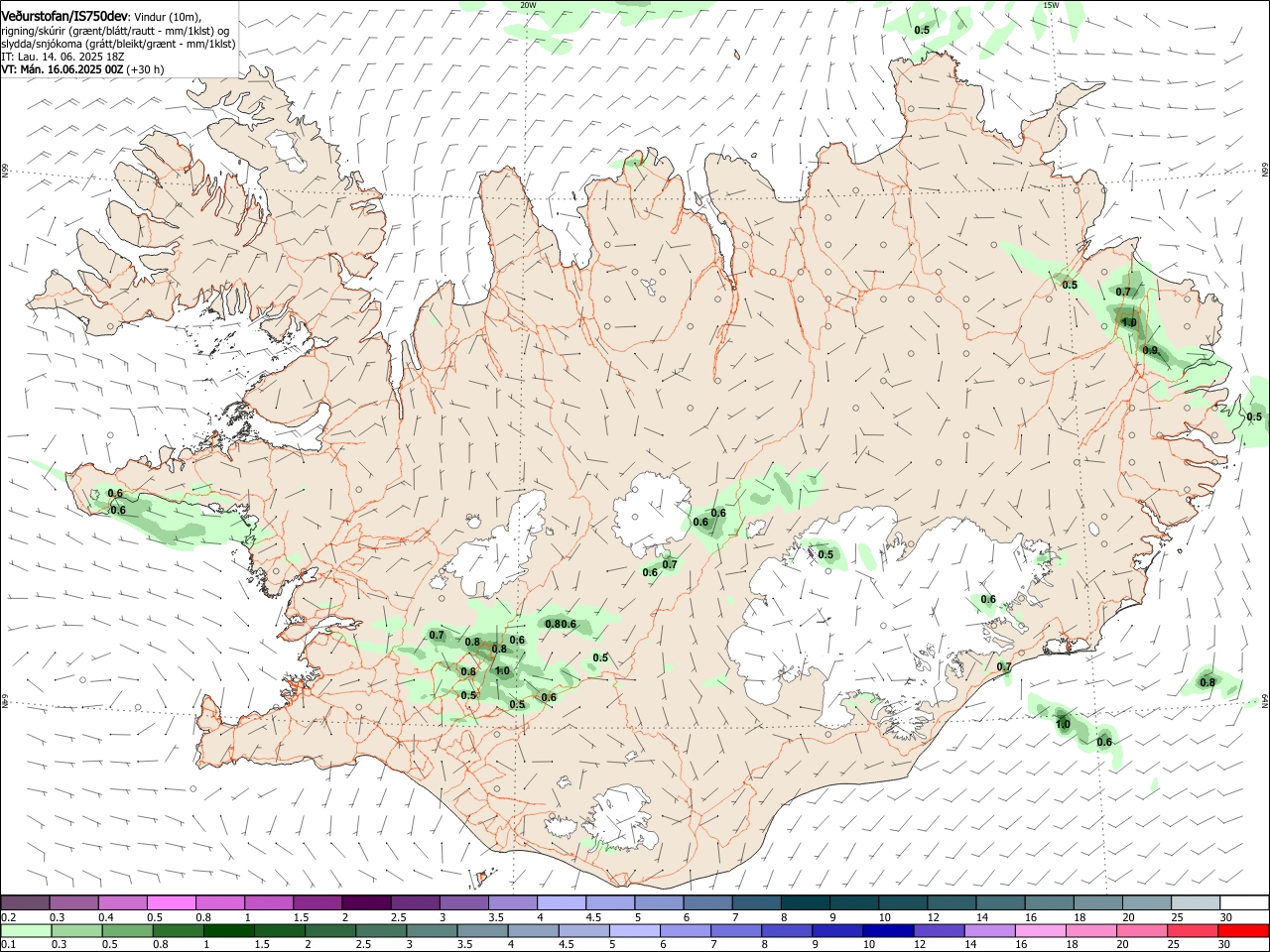This screenshot has height=952, width=1270.
Task: Pick the bright red 30 rain swatch
Action: [x=1244, y=930]
